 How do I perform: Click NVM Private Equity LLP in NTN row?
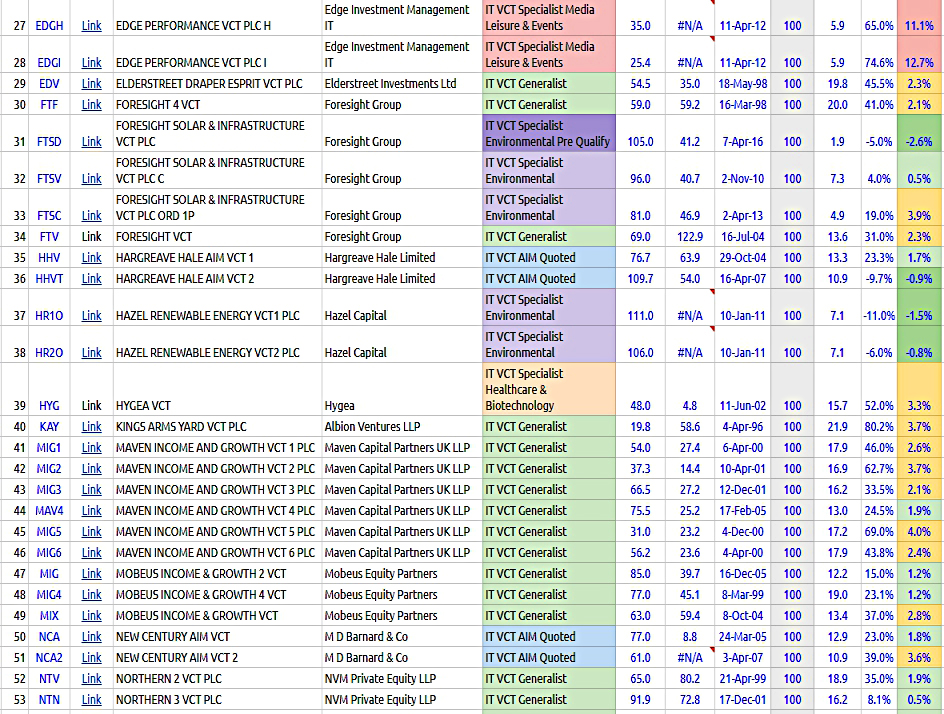[402, 700]
